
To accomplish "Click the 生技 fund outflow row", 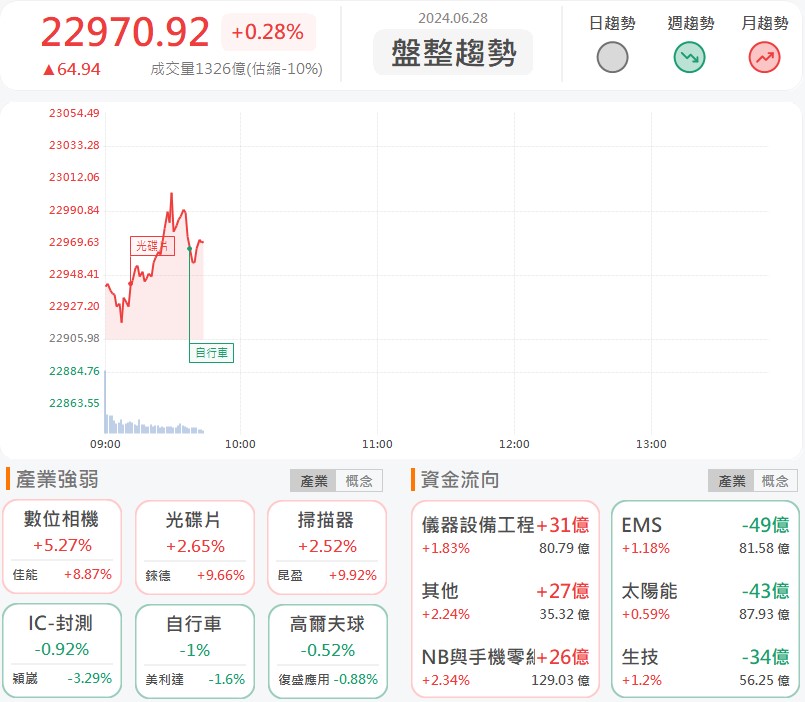I will (x=705, y=667).
